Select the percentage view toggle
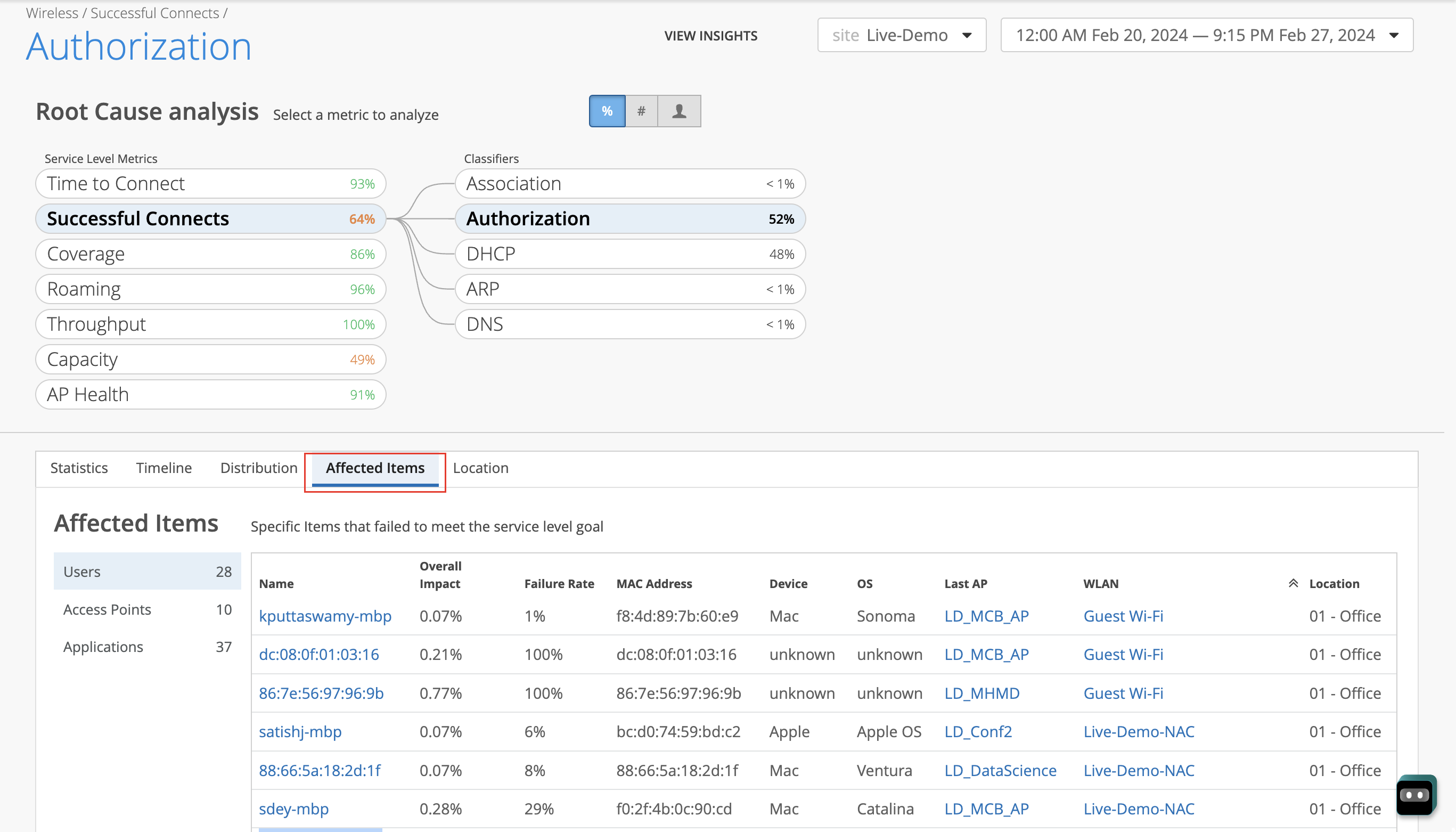 [x=607, y=111]
